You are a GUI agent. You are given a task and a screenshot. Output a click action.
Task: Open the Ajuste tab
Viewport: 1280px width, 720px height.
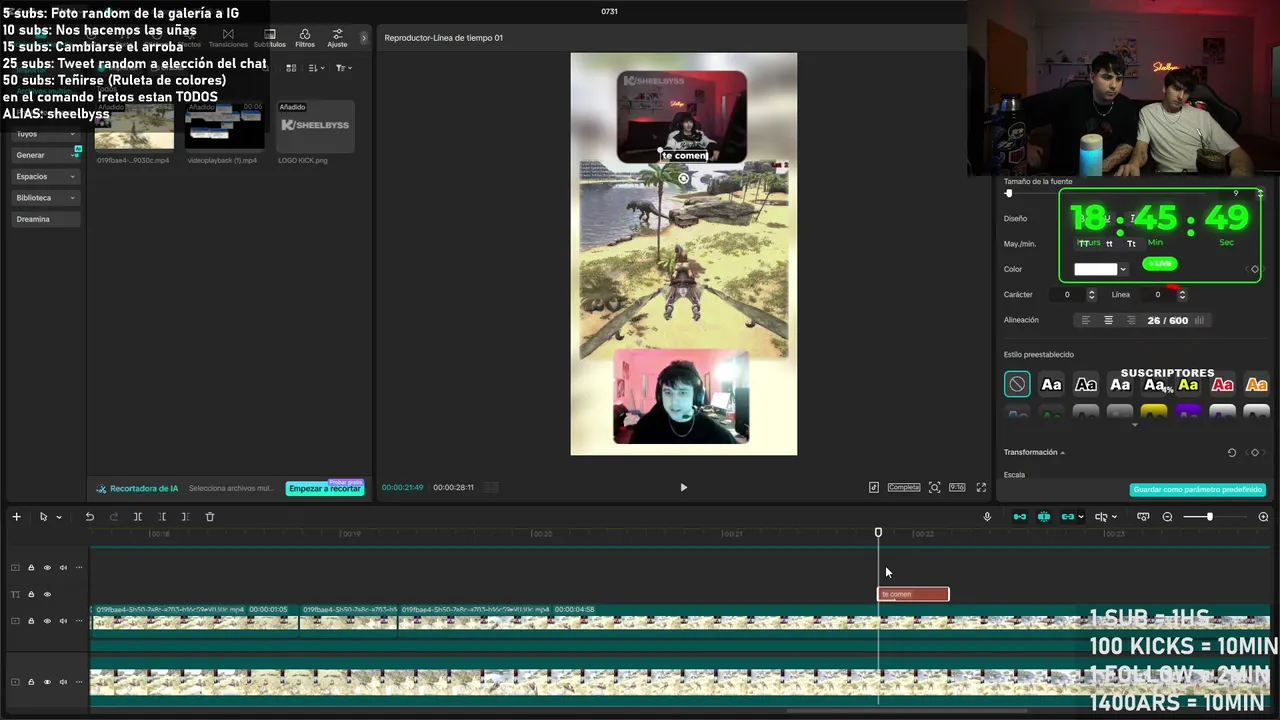click(337, 38)
